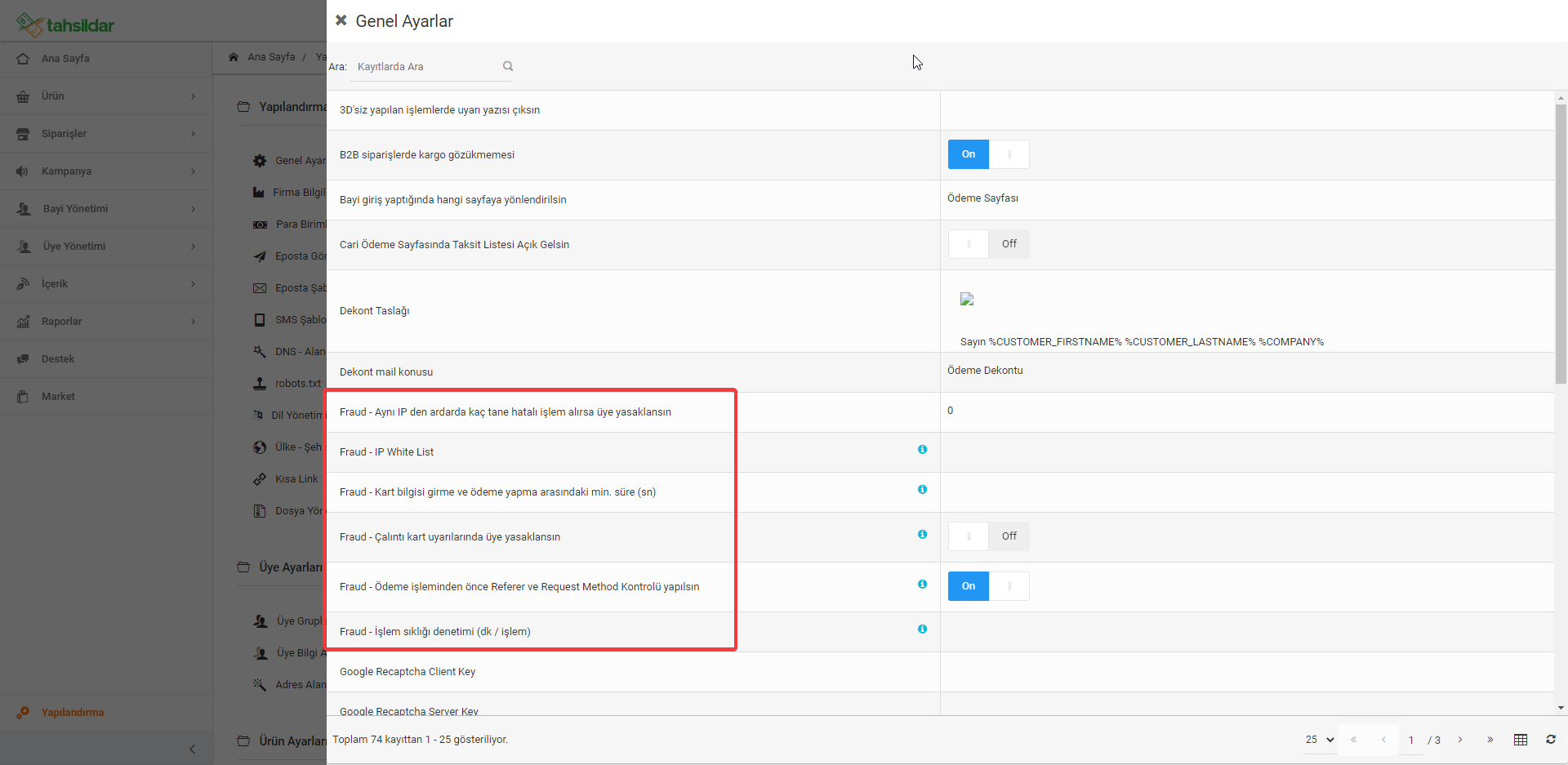Go to the first page of records
Image resolution: width=1568 pixels, height=765 pixels.
(x=1353, y=740)
